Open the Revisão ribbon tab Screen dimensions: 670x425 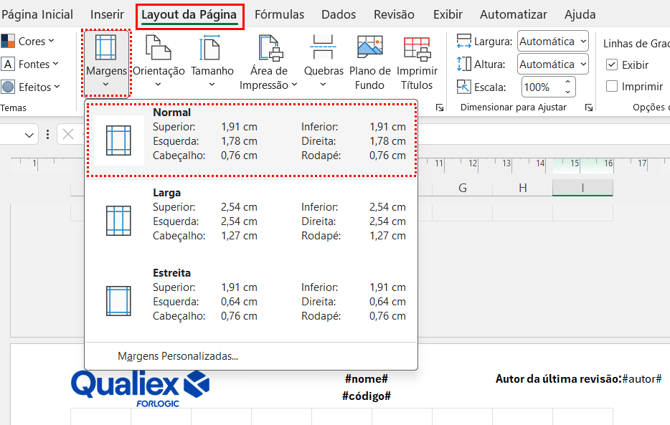click(x=393, y=15)
